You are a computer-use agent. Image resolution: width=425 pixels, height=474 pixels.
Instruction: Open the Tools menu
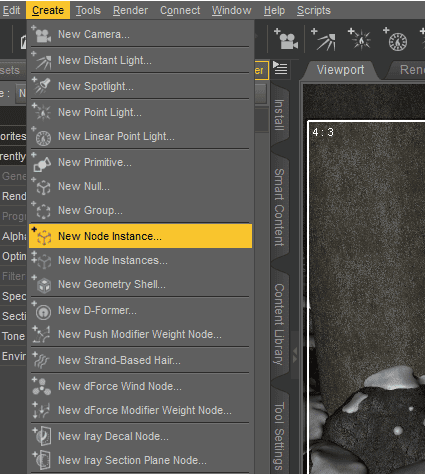[x=88, y=10]
